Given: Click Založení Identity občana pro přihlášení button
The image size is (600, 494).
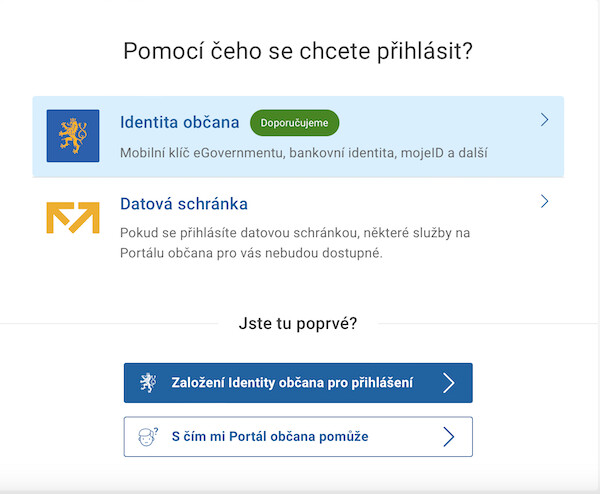Looking at the screenshot, I should [298, 383].
